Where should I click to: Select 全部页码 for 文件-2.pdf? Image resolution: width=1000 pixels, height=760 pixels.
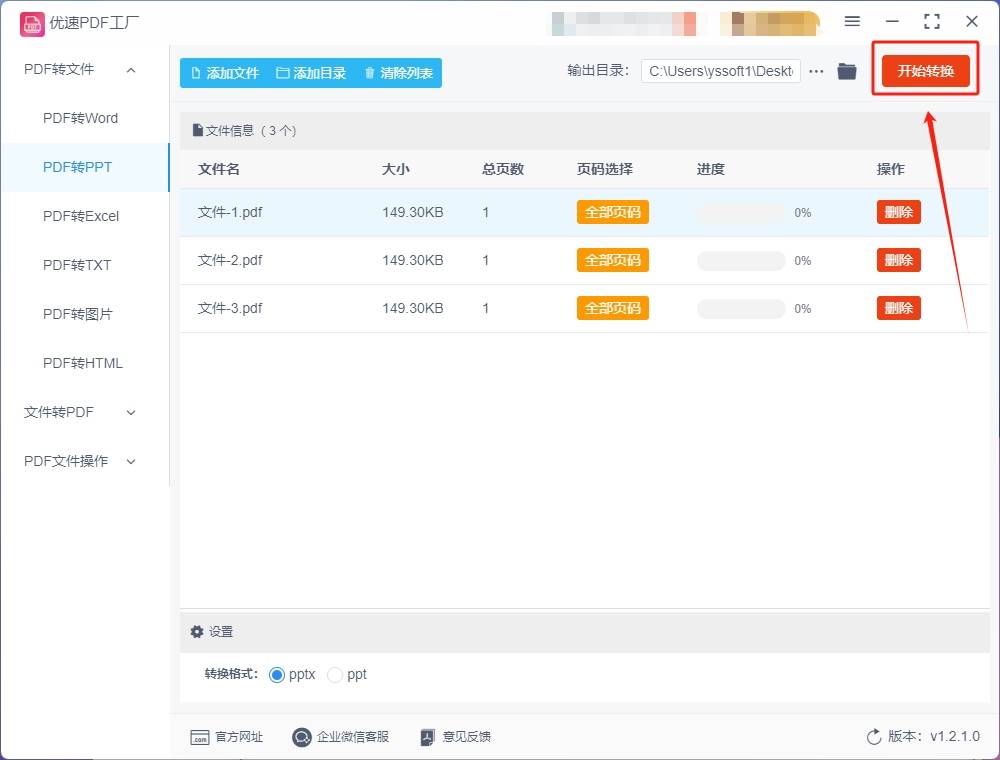[612, 259]
